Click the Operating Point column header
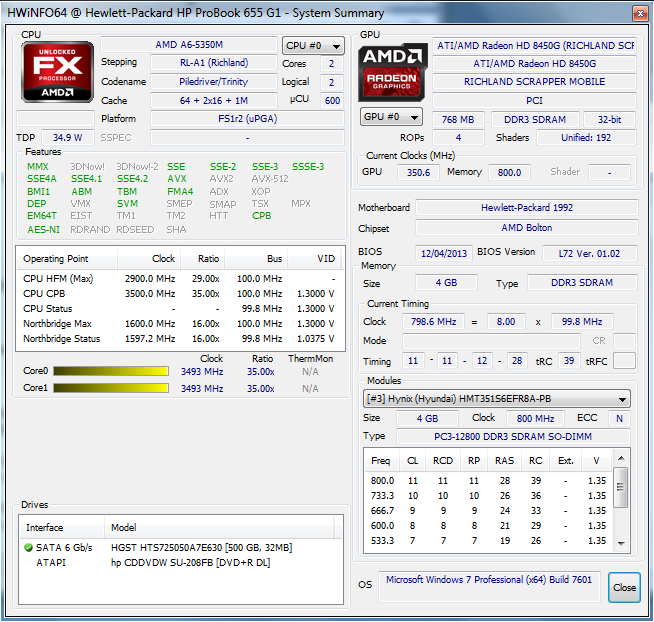Viewport: 654px width, 622px height. pyautogui.click(x=67, y=259)
